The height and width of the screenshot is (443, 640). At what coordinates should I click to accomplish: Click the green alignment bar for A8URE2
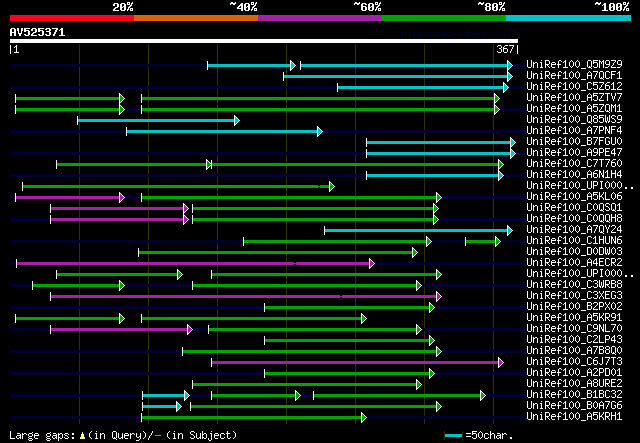307,384
